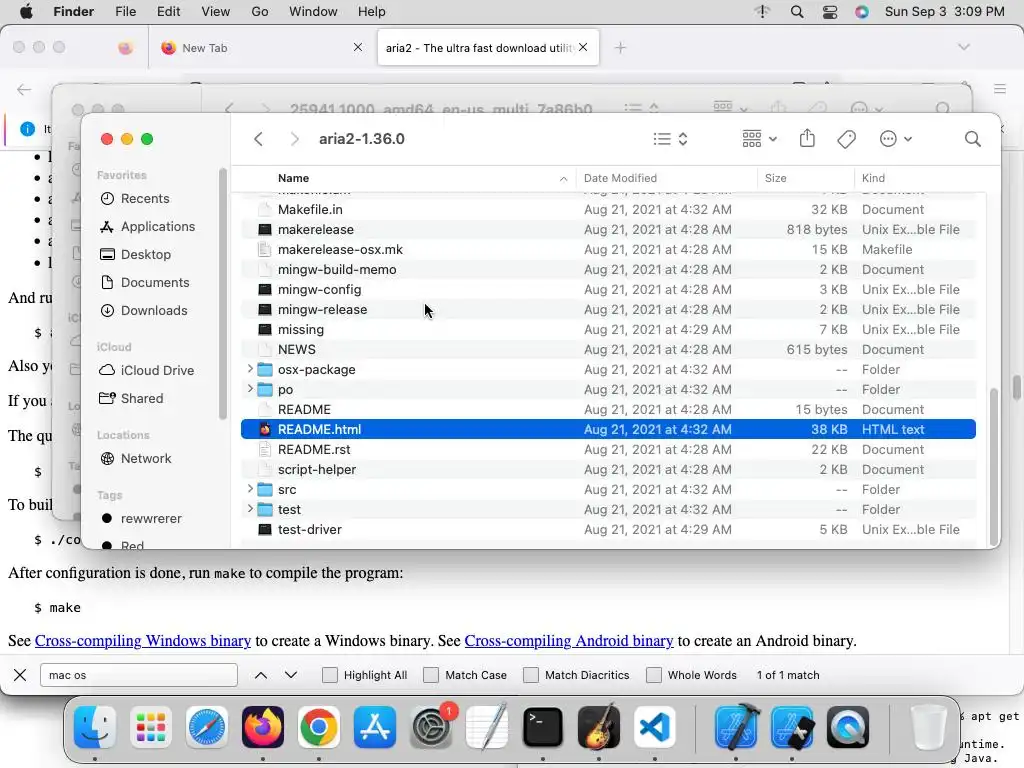Open a new browser tab with plus
1024x768 pixels.
pyautogui.click(x=620, y=48)
